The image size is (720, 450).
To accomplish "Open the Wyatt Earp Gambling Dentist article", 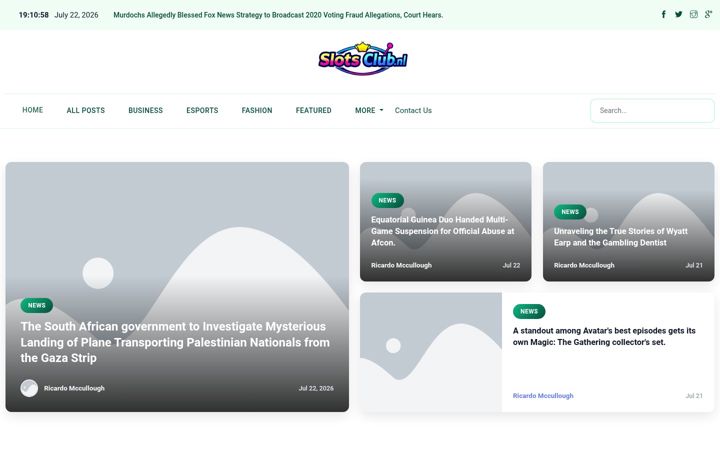I will pos(620,237).
